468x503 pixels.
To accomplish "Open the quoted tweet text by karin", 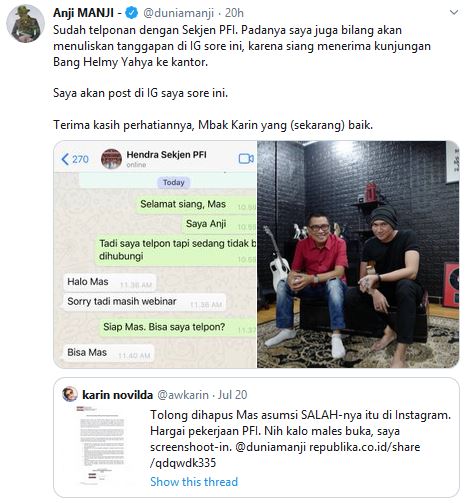I will coord(300,439).
